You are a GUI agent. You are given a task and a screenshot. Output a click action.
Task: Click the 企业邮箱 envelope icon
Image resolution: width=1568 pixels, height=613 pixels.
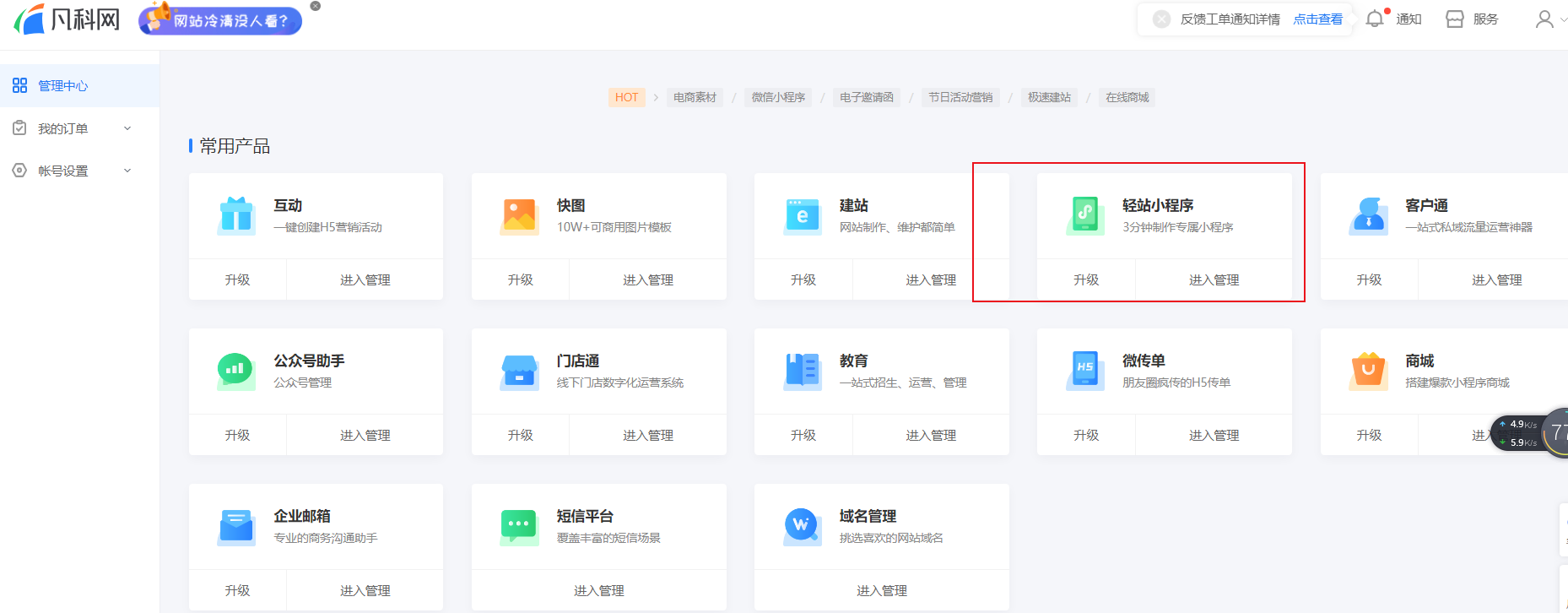click(x=236, y=526)
